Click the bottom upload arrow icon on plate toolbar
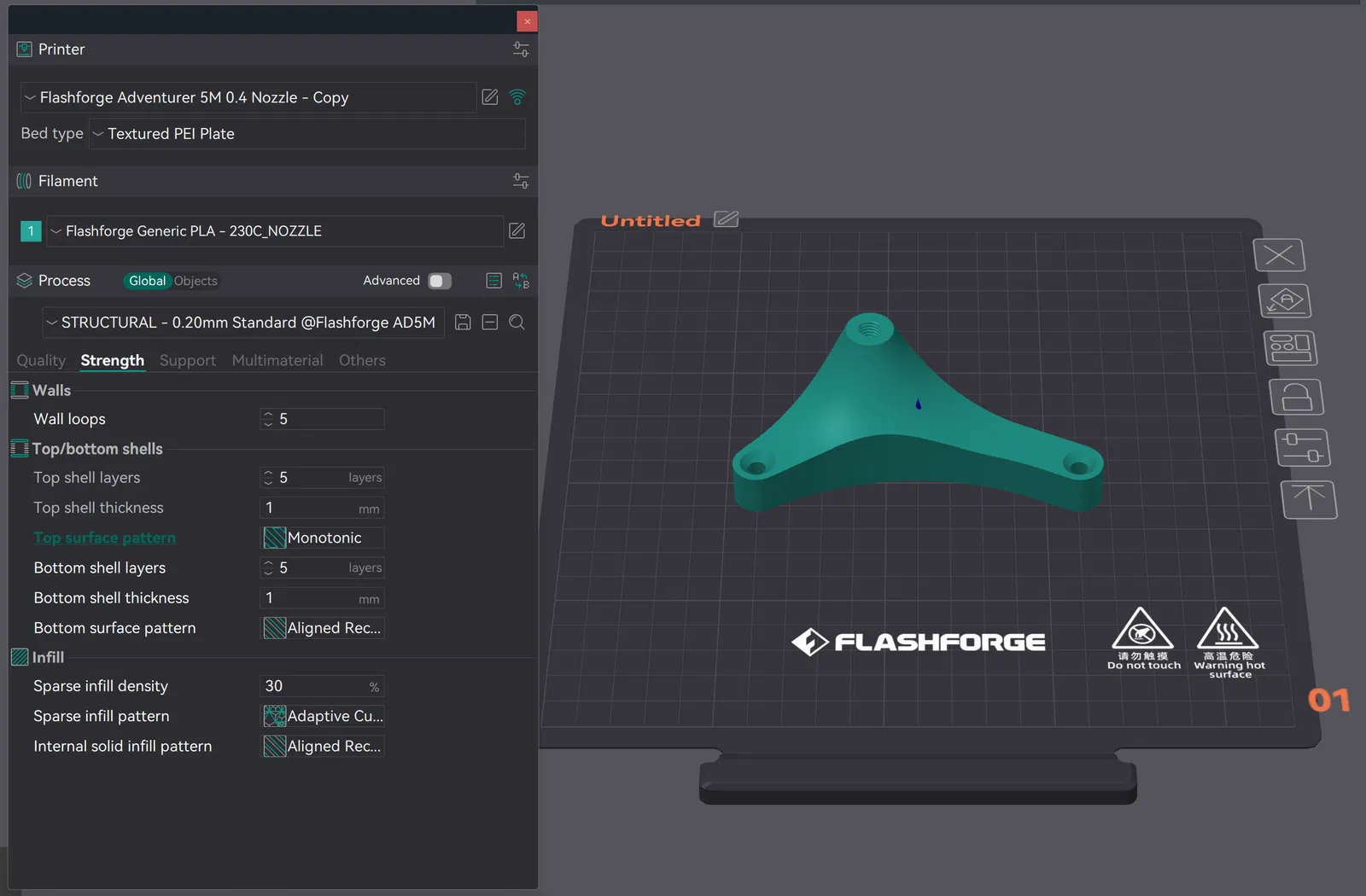Screen dimensions: 1366x896 click(1309, 499)
